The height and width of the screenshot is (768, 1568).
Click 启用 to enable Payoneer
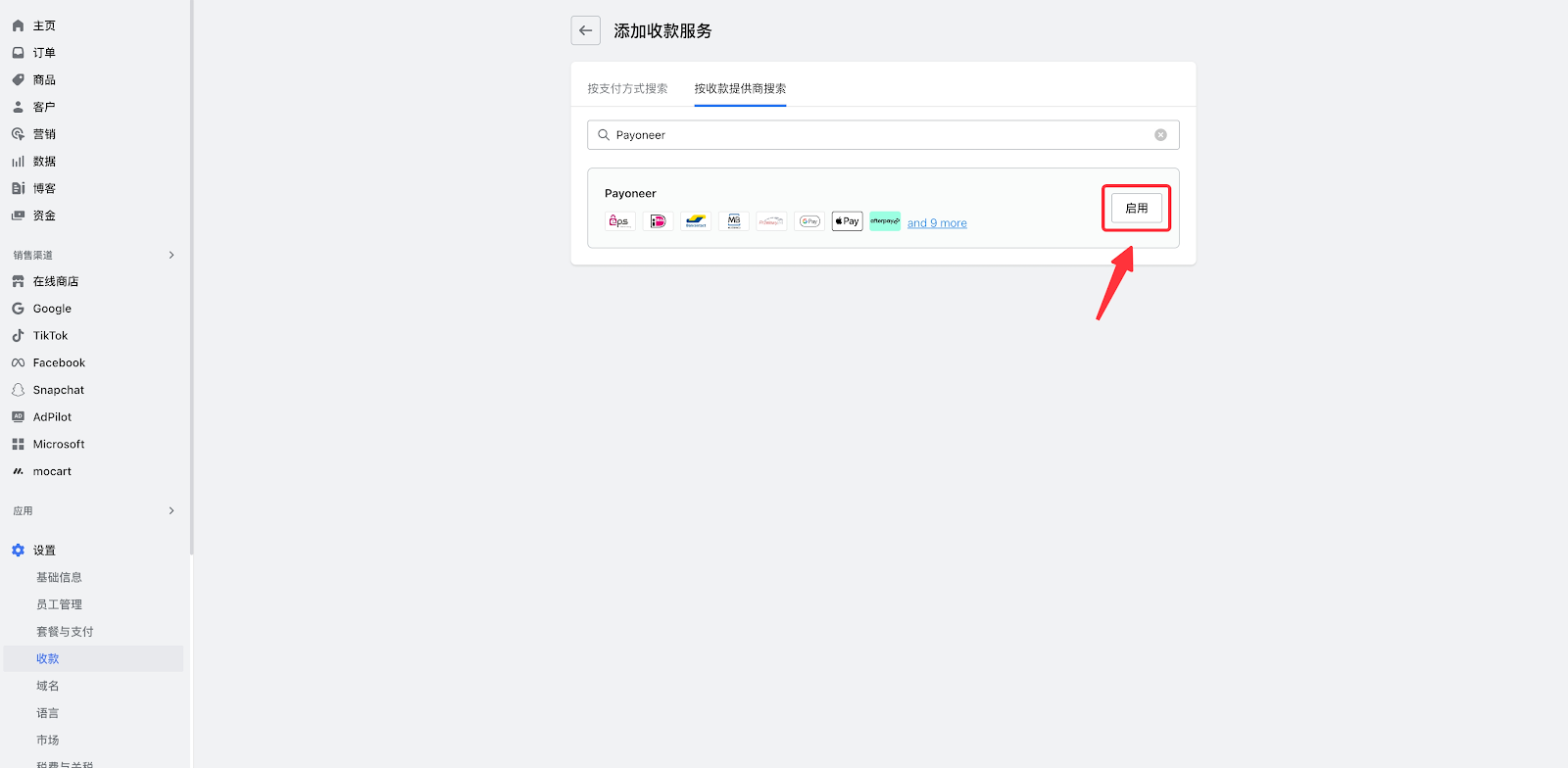click(1136, 208)
